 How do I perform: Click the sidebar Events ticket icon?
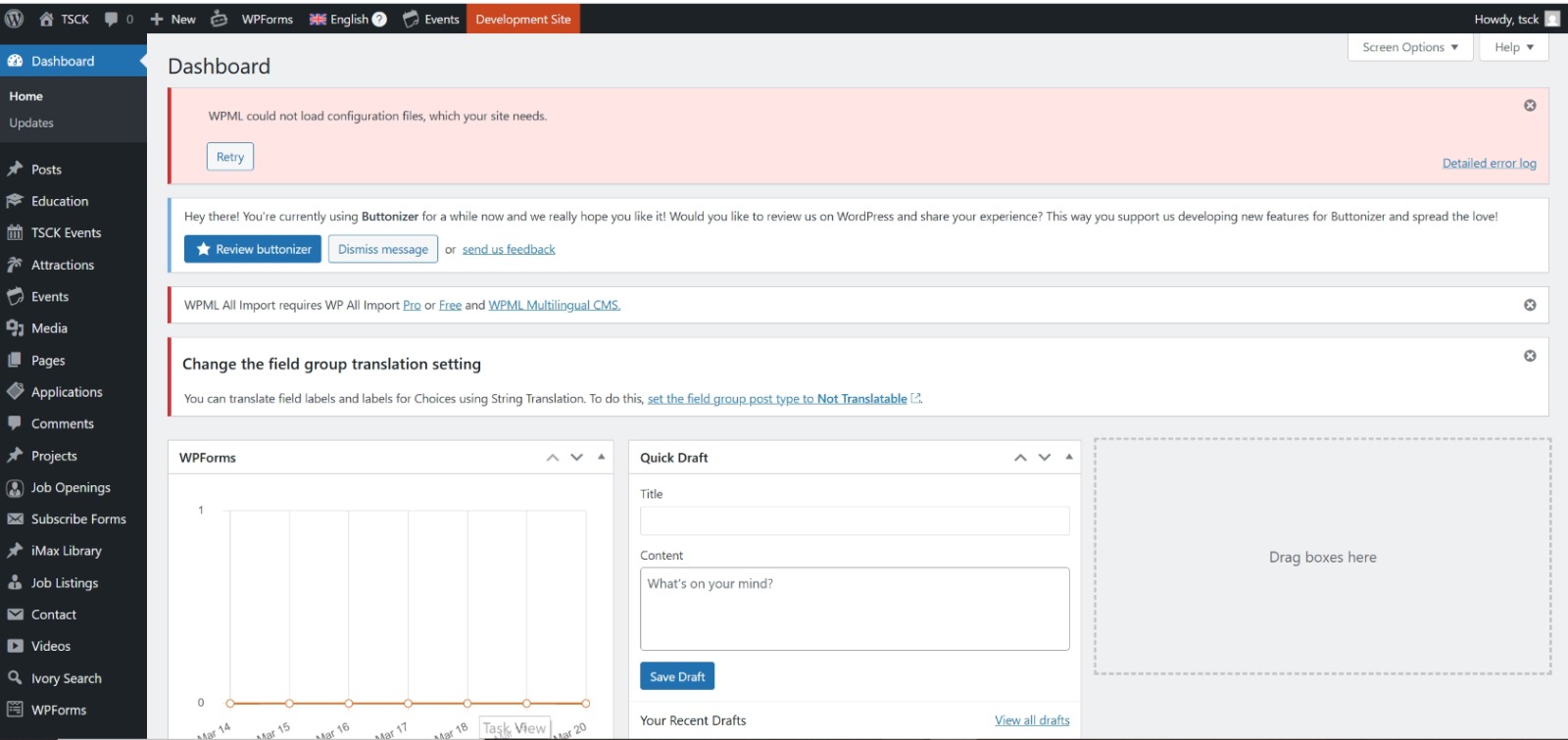click(15, 296)
